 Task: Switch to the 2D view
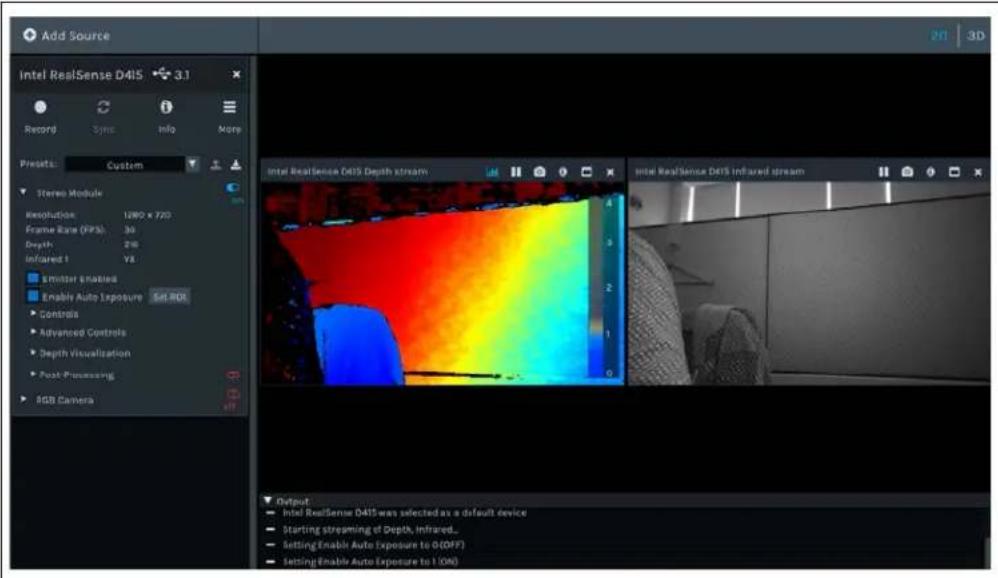[x=939, y=36]
